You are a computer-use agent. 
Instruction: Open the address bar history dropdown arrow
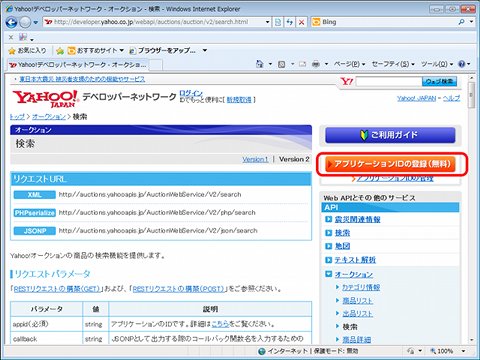tap(267, 22)
